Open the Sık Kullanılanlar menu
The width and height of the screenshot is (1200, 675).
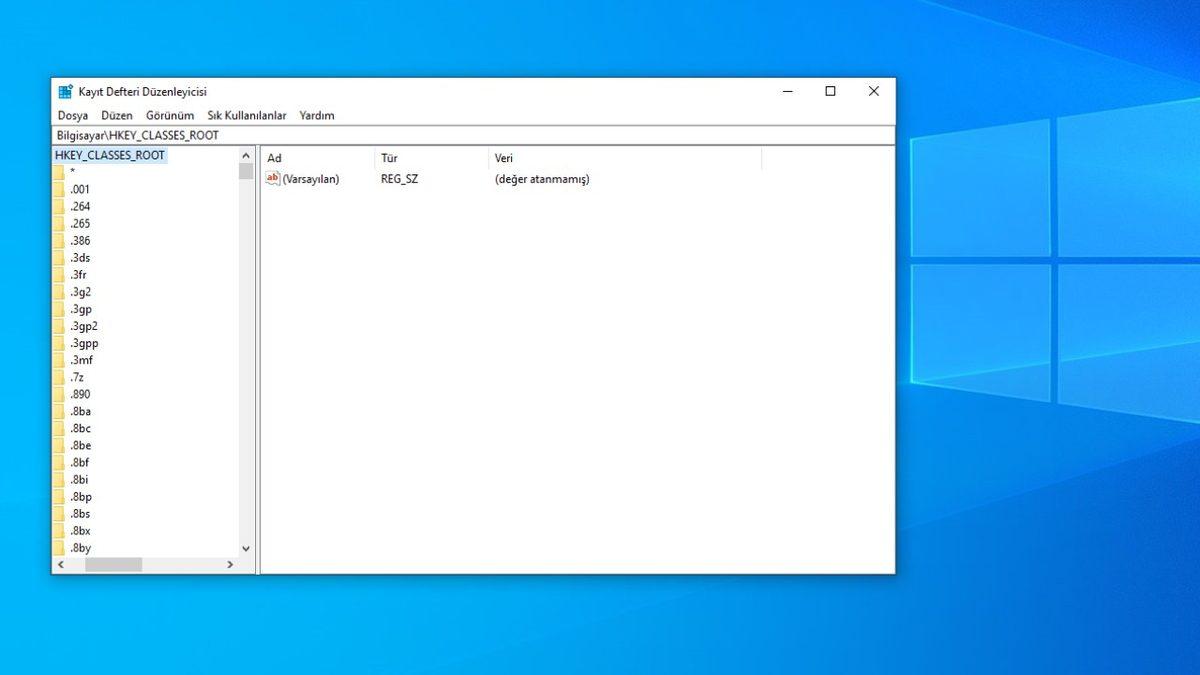[245, 115]
